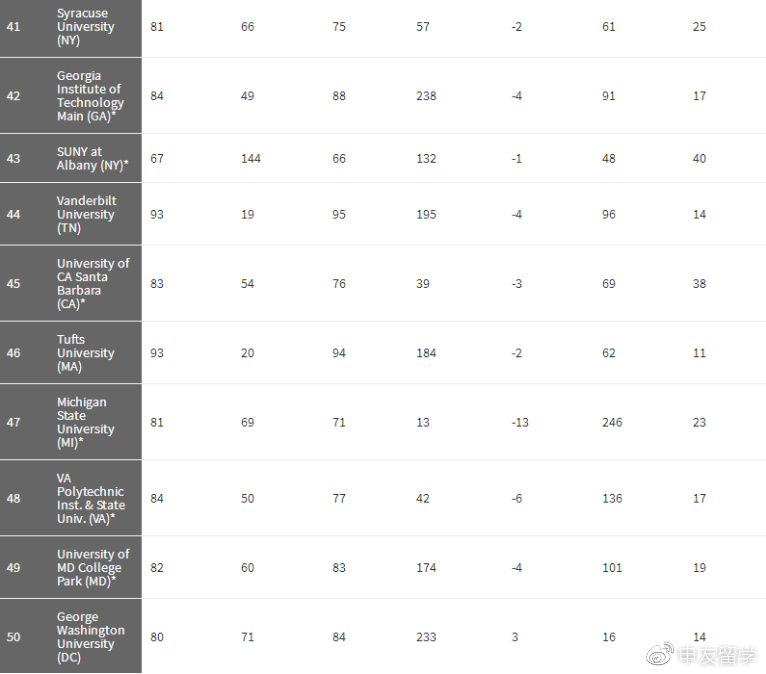The width and height of the screenshot is (766, 674).
Task: Open George Washington University (DC) entry
Action: 90,637
